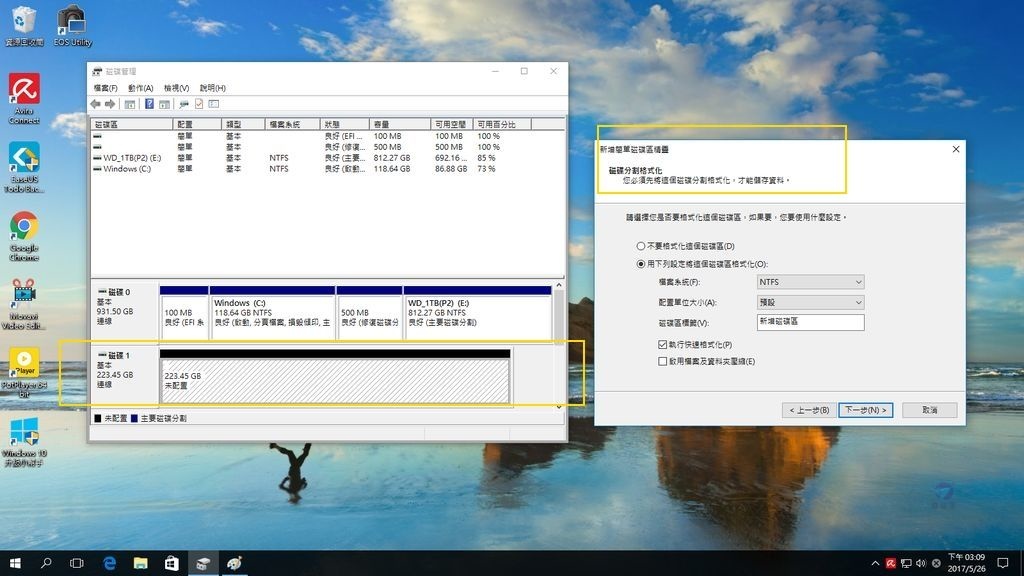Expand the 配置單位大小 dropdown
This screenshot has height=576, width=1024.
pos(810,302)
